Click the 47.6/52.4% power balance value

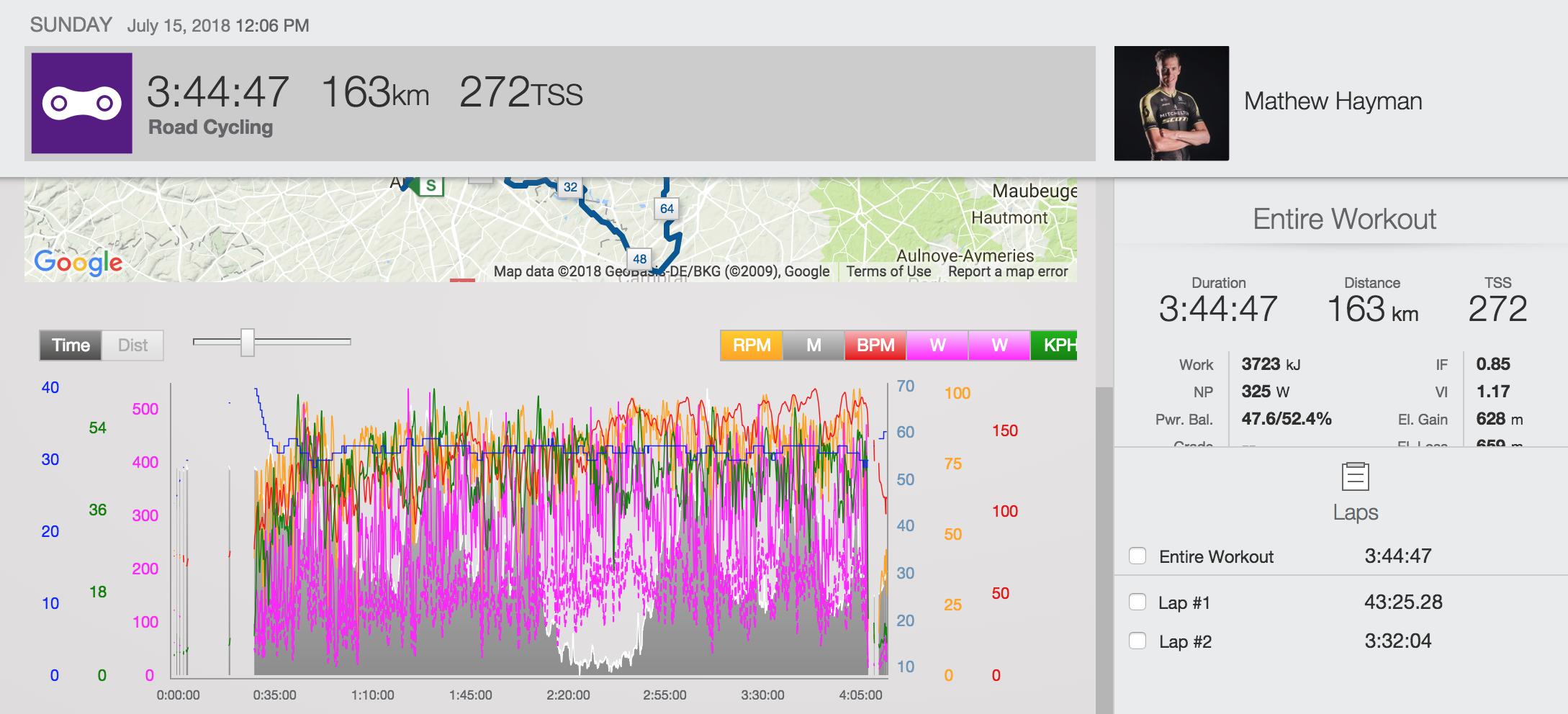click(1287, 419)
